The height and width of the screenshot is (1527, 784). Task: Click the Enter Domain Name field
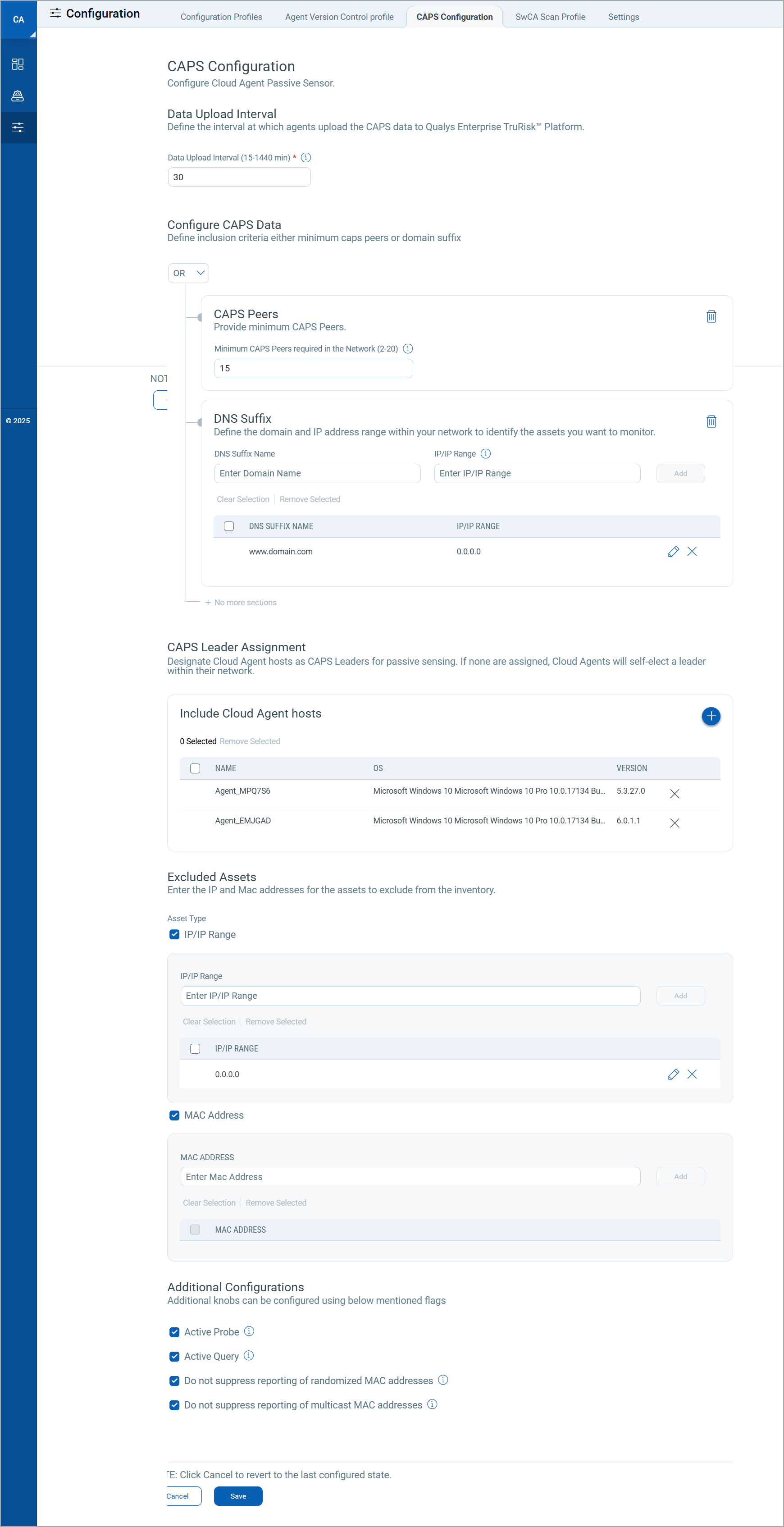tap(317, 473)
